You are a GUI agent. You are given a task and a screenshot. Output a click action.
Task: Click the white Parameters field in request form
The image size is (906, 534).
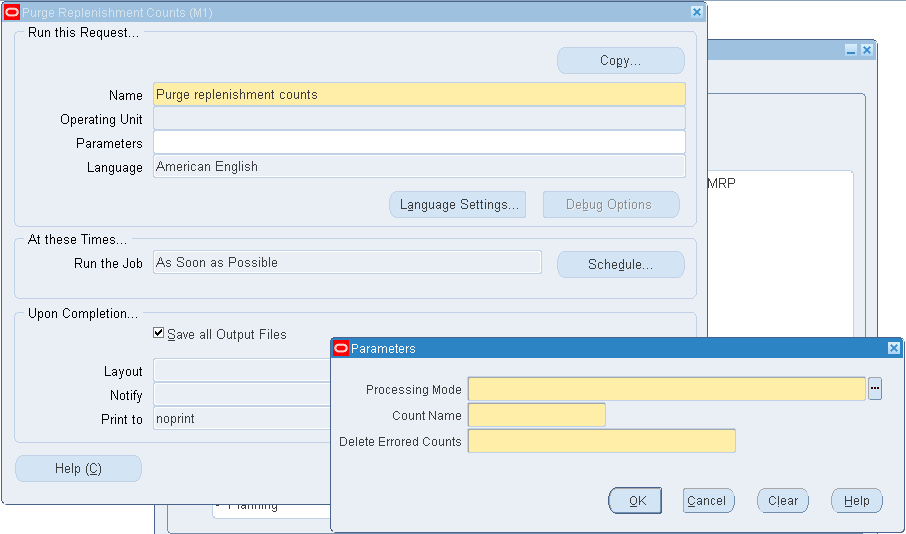419,143
